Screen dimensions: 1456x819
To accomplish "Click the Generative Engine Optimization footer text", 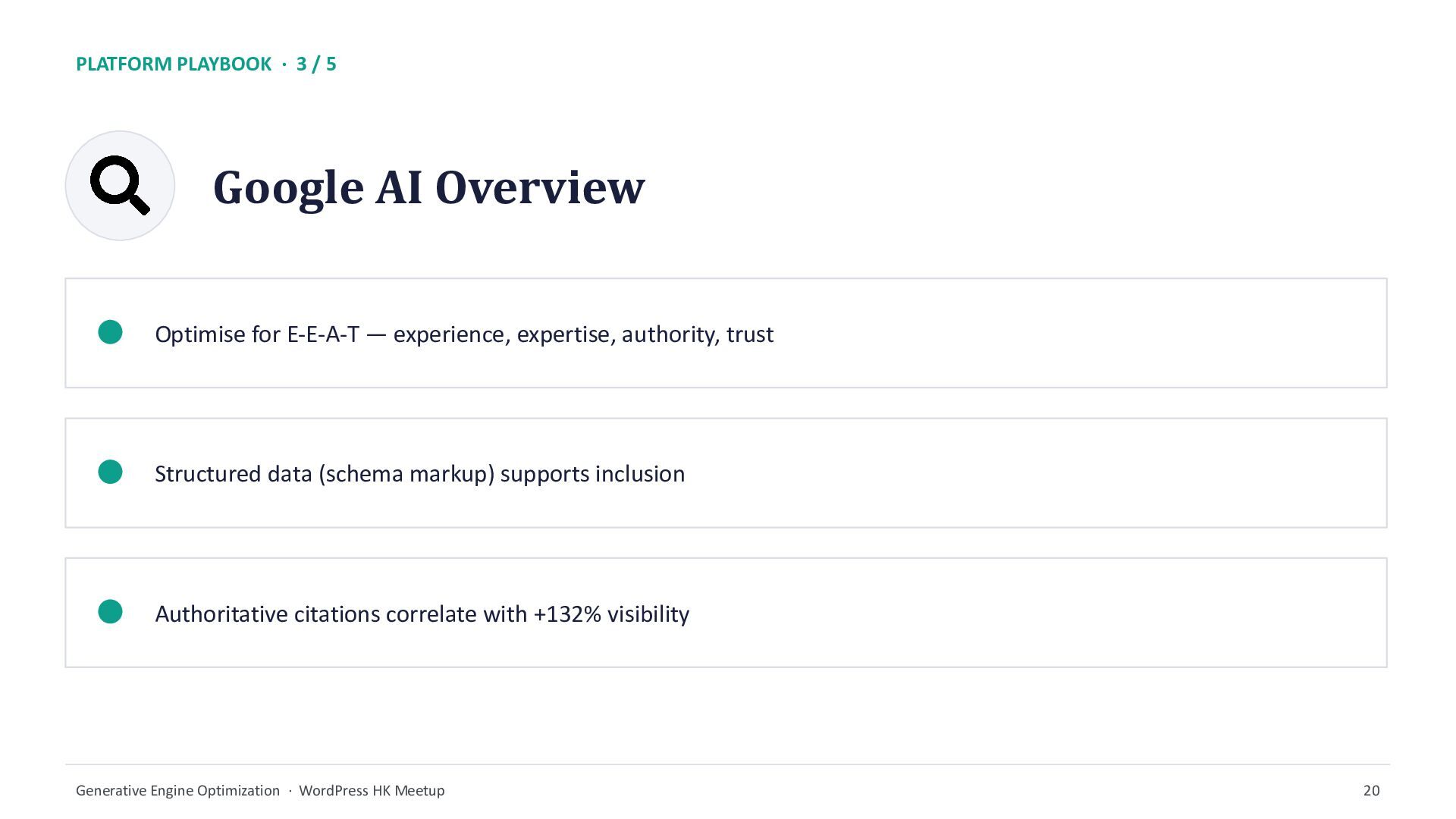I will 177,790.
